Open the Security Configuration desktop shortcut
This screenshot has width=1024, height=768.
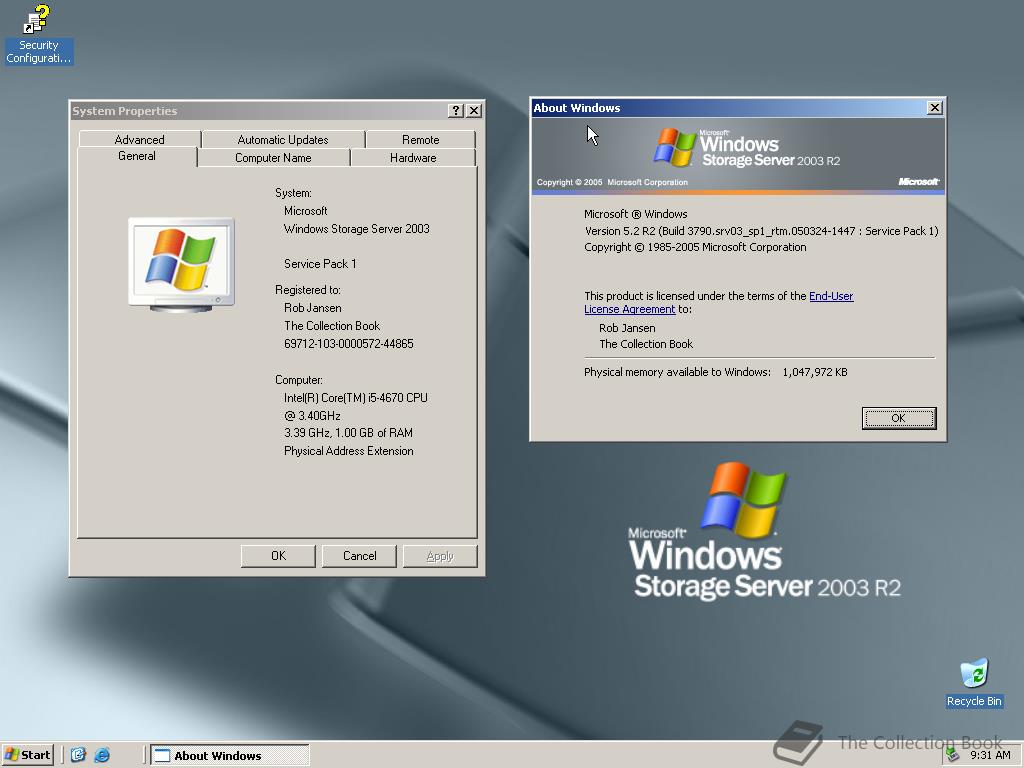coord(38,34)
